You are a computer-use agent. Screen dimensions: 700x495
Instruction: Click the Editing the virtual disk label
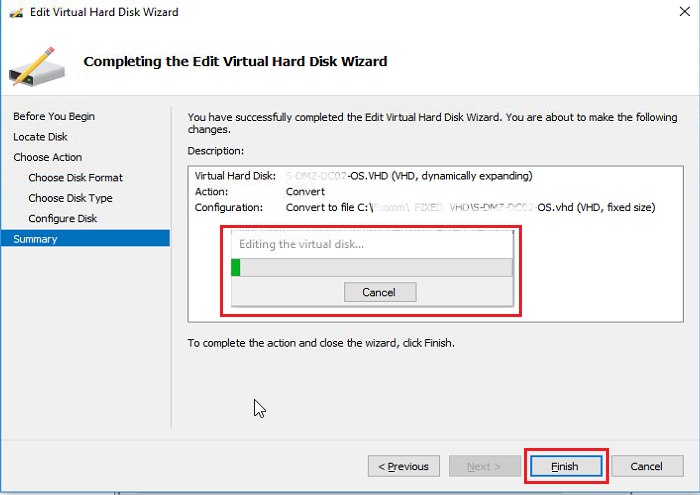click(301, 244)
